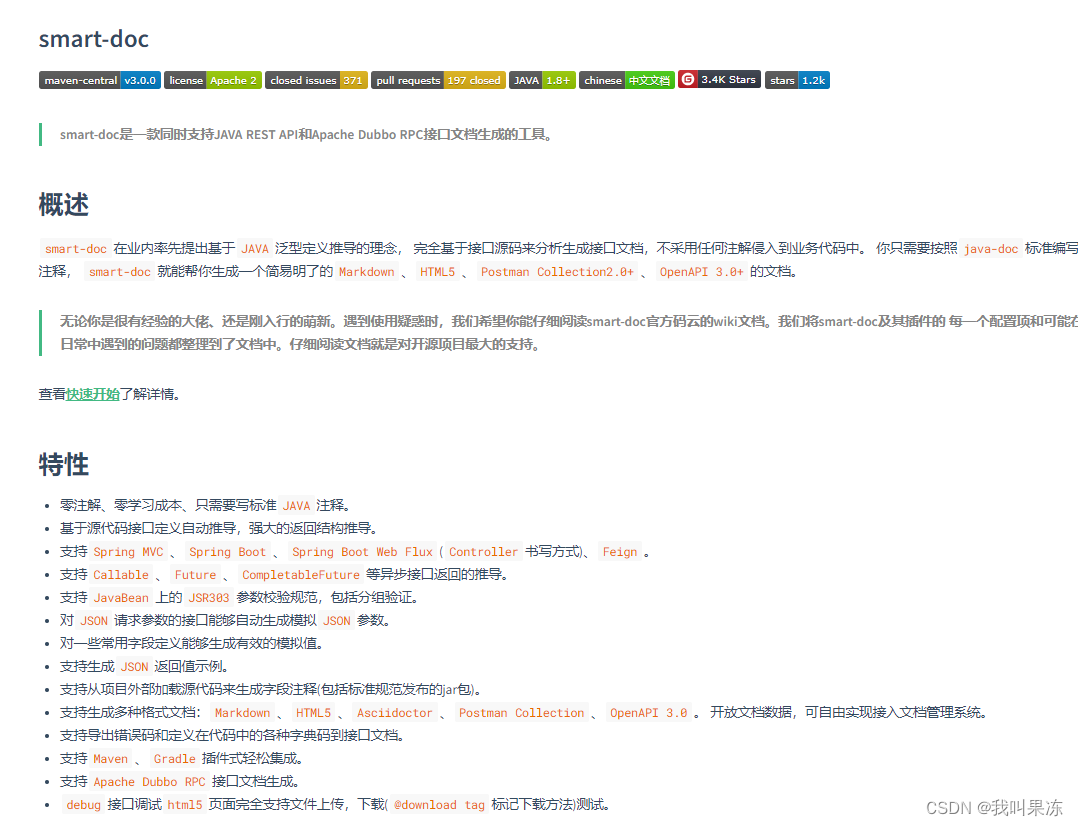Click the quote describing smart-doc as JAVA REST API tool

click(x=306, y=135)
